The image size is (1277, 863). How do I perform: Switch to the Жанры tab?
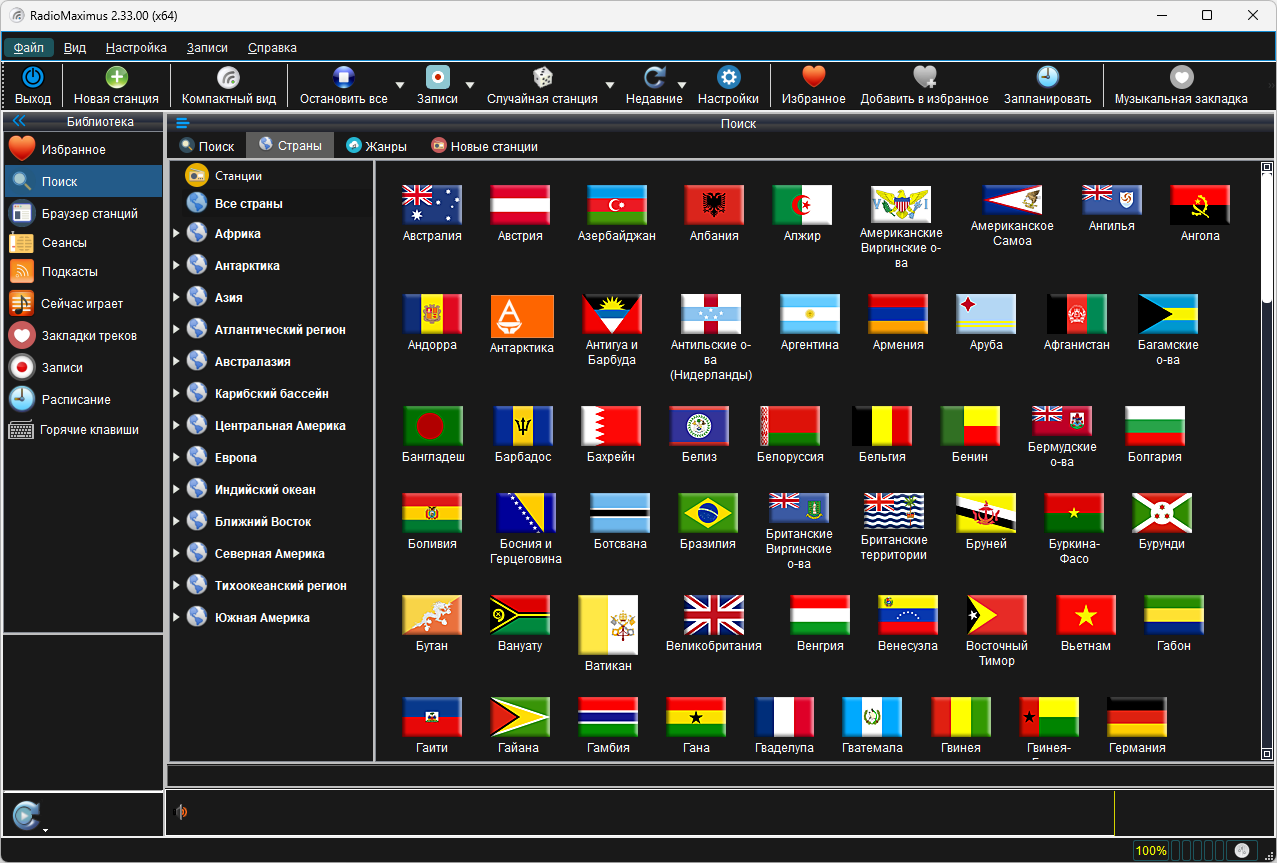[376, 146]
